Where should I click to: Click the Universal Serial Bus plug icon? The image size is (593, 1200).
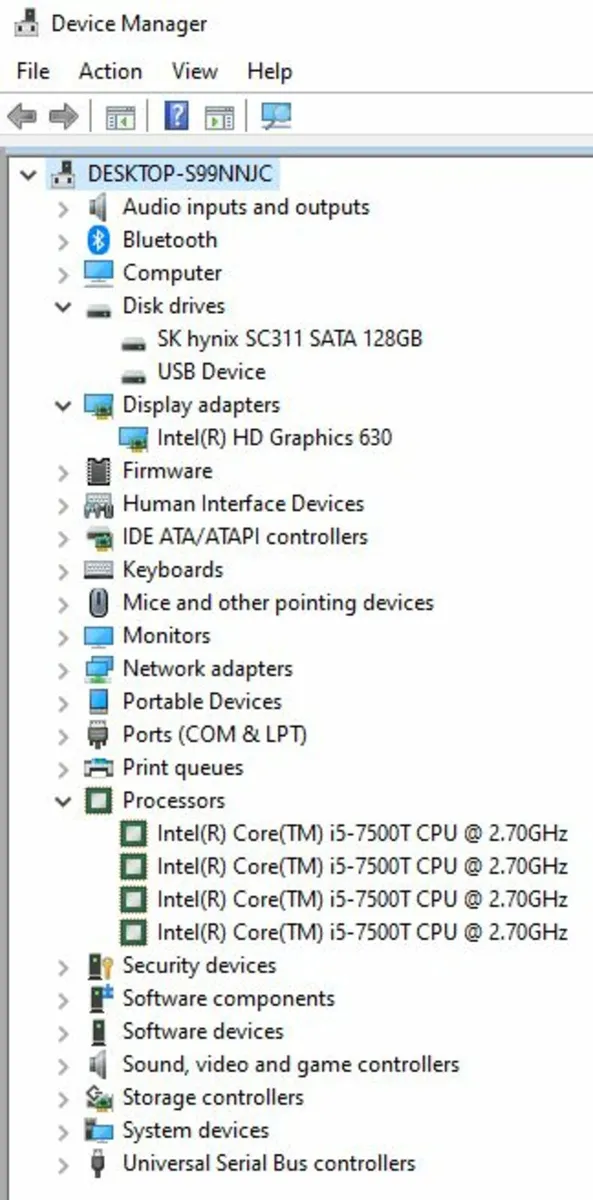[x=98, y=1164]
